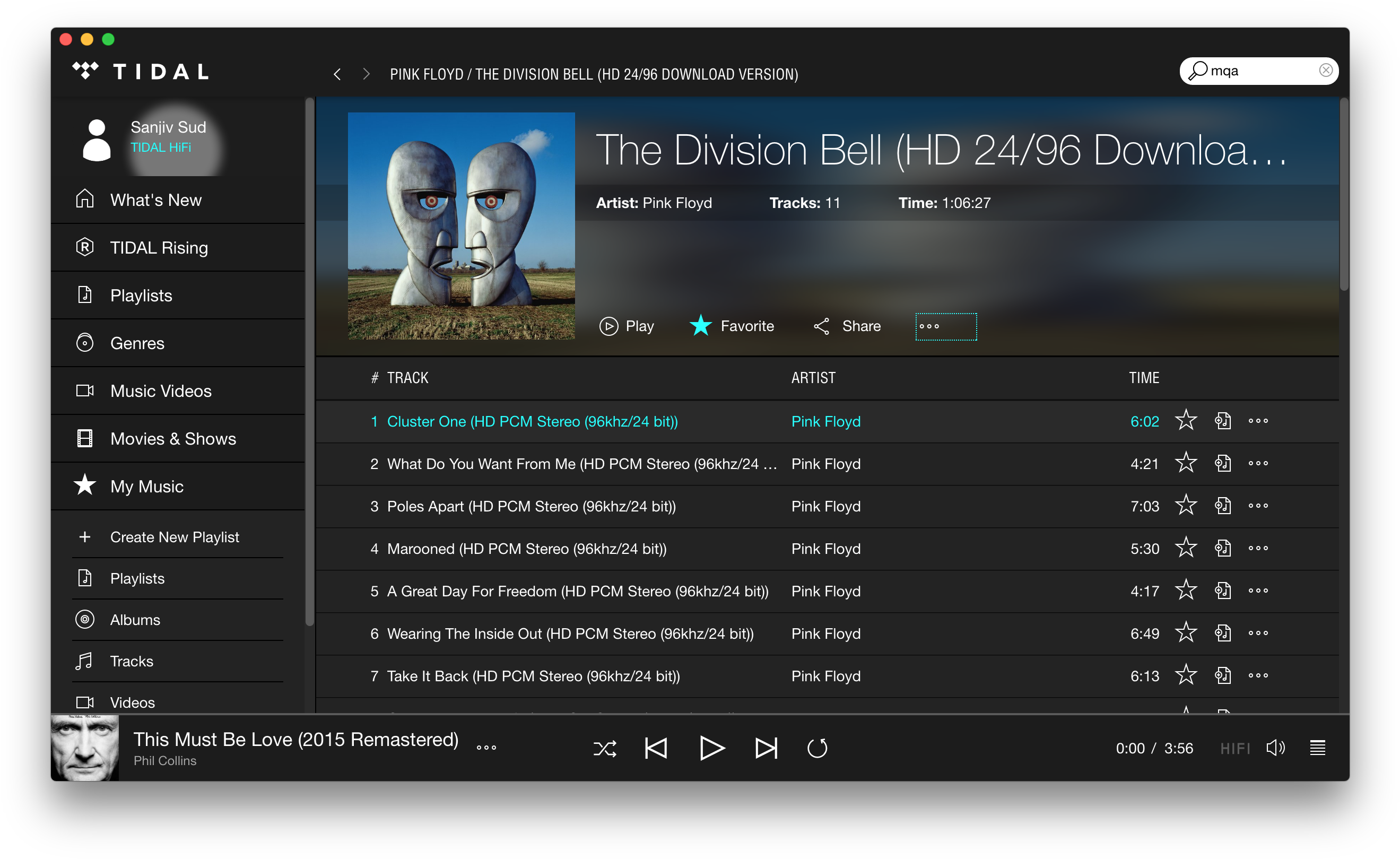The height and width of the screenshot is (859, 1400).
Task: Add Wearing The Inside Out to playlist
Action: (x=1223, y=633)
